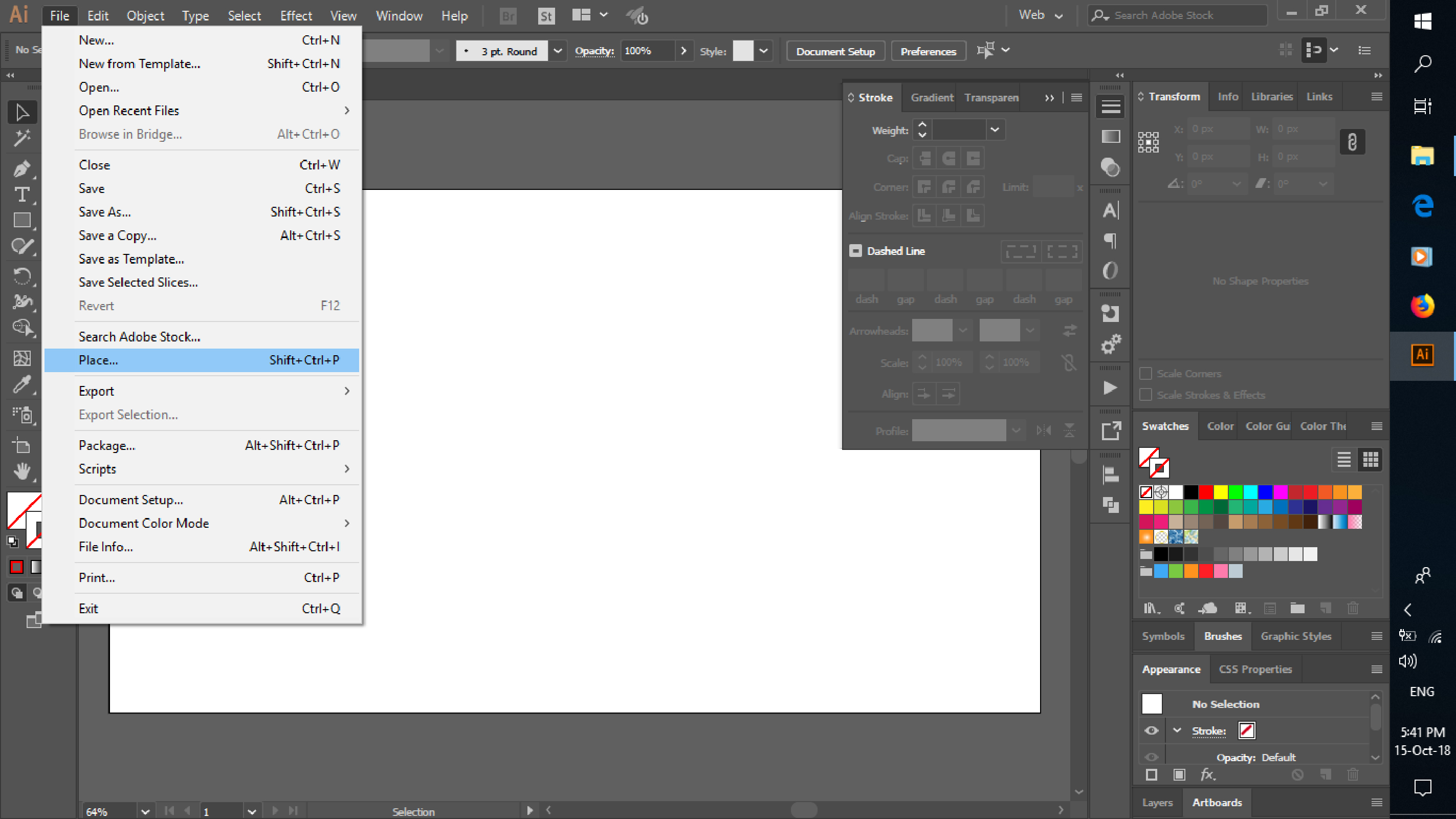Select the Rotate tool
The height and width of the screenshot is (819, 1456).
[22, 276]
